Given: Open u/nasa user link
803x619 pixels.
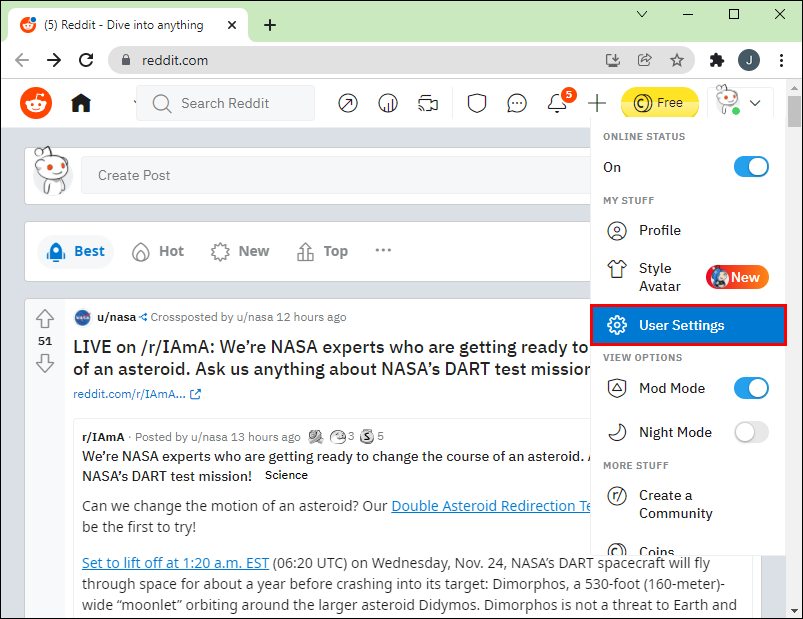Looking at the screenshot, I should tap(116, 317).
